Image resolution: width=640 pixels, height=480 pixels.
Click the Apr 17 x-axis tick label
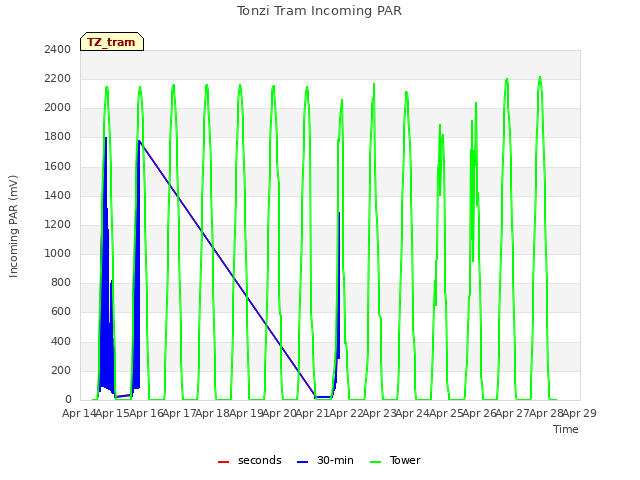(x=180, y=413)
